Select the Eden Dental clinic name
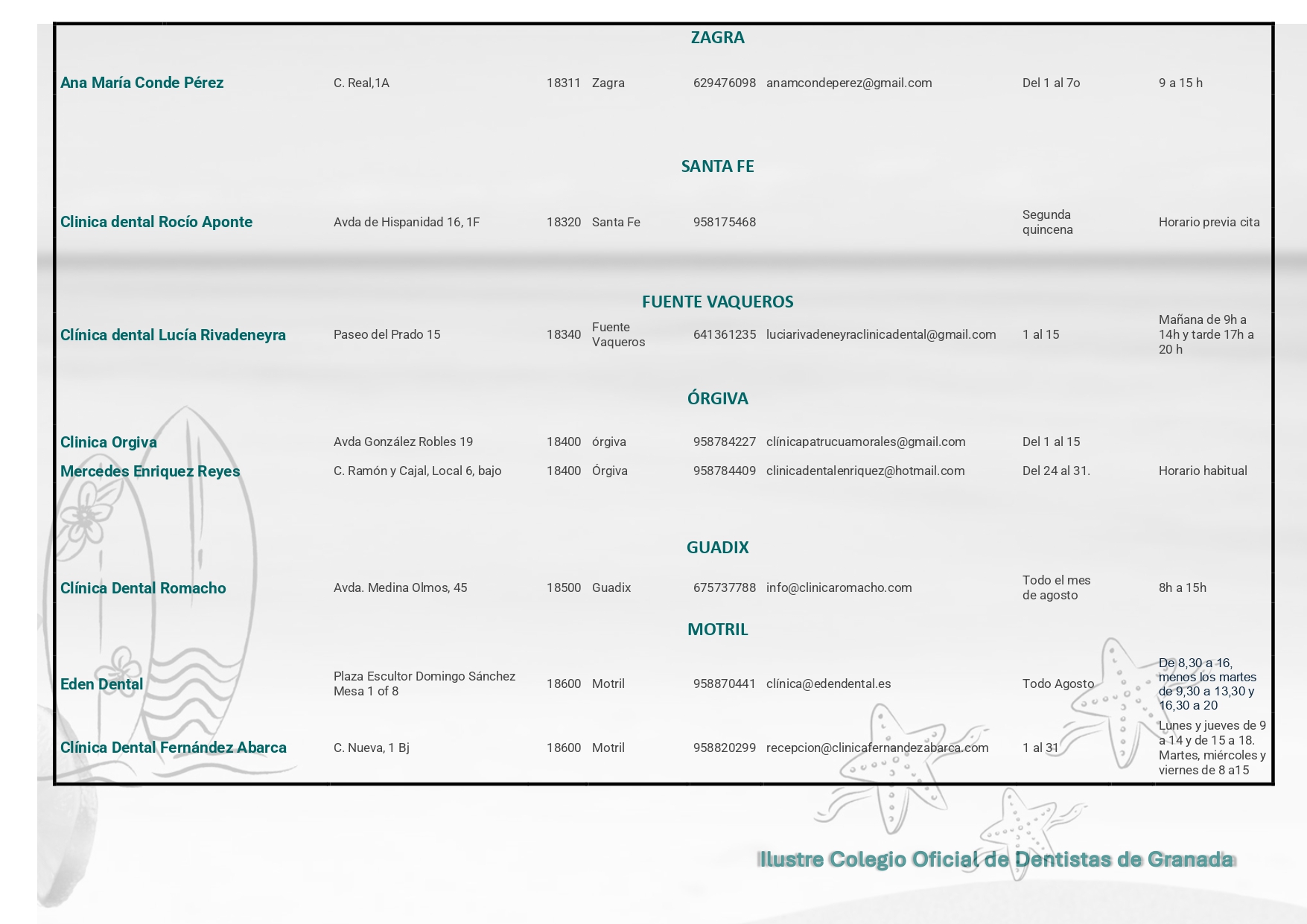This screenshot has width=1307, height=924. [101, 685]
